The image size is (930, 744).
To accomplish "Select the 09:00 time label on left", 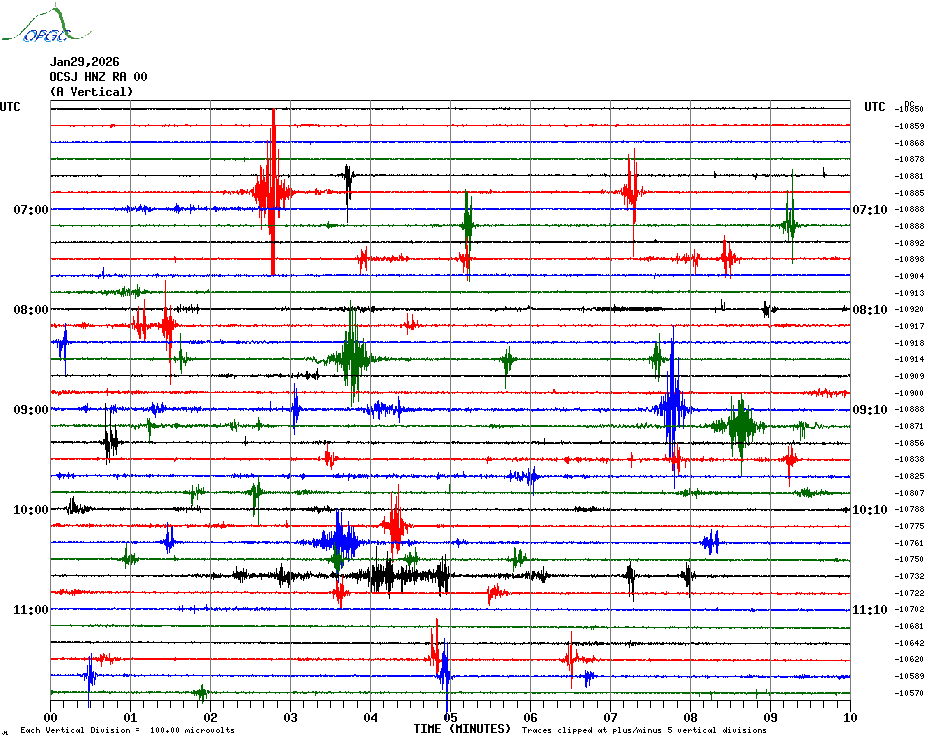I will pyautogui.click(x=31, y=410).
